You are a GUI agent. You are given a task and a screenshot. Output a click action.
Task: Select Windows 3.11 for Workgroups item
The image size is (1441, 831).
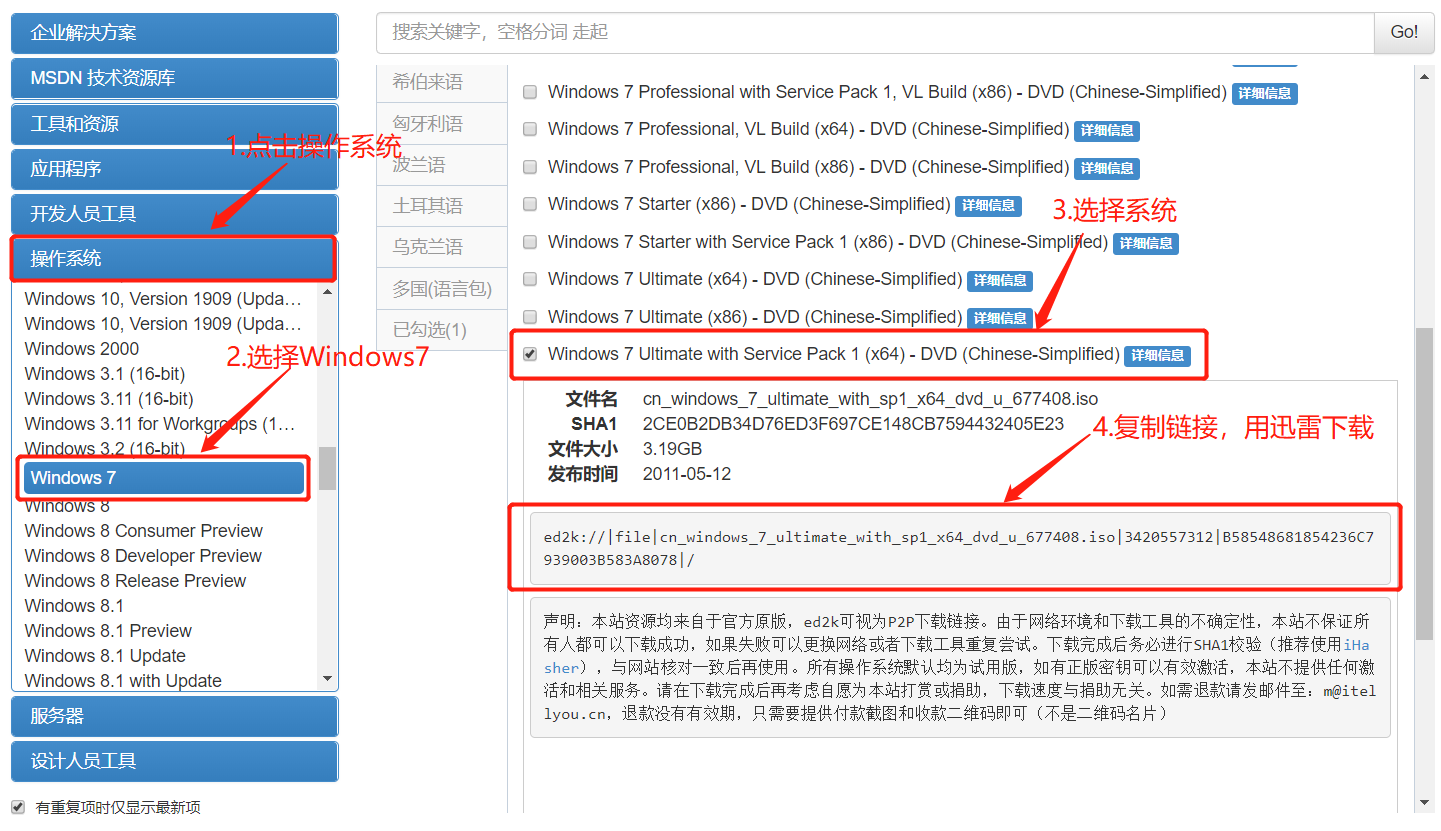160,424
